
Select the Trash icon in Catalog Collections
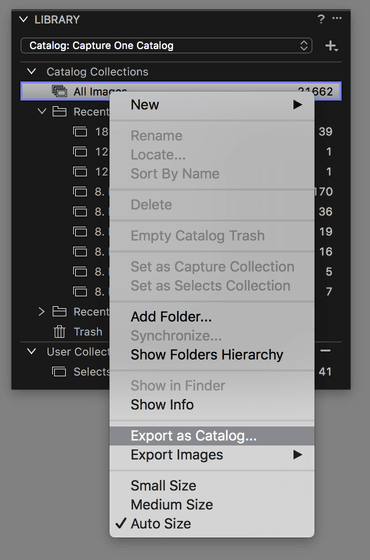[x=59, y=331]
